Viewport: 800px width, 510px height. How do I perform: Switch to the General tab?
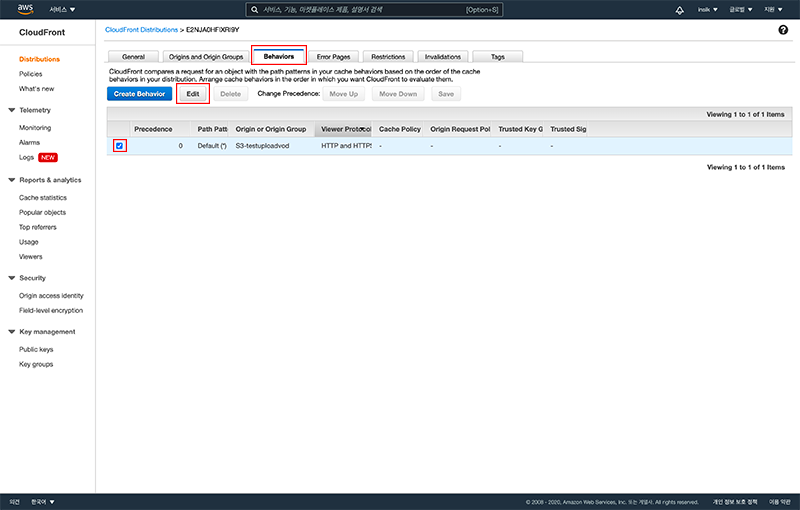[134, 57]
